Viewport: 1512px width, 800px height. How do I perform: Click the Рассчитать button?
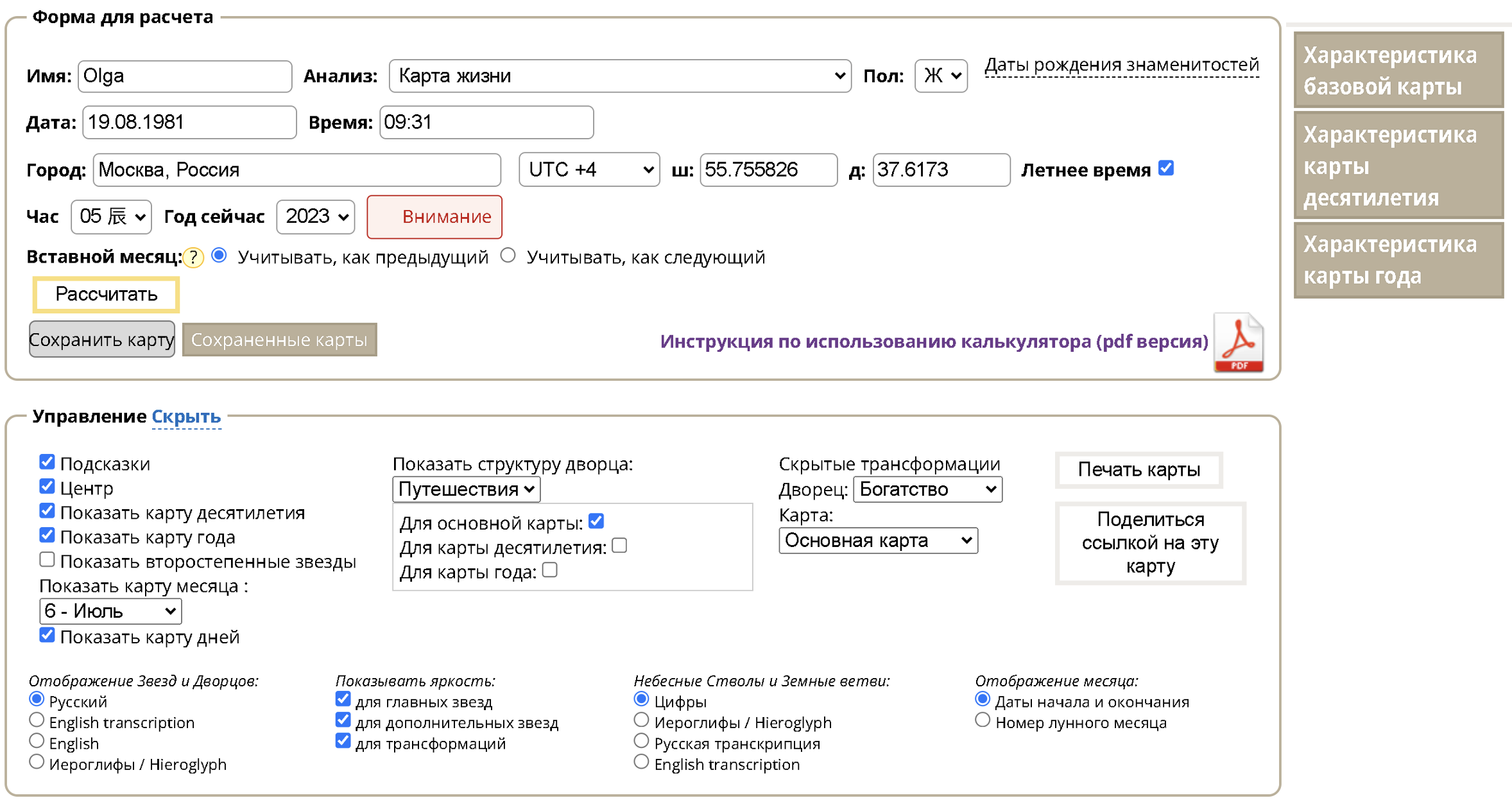click(106, 294)
